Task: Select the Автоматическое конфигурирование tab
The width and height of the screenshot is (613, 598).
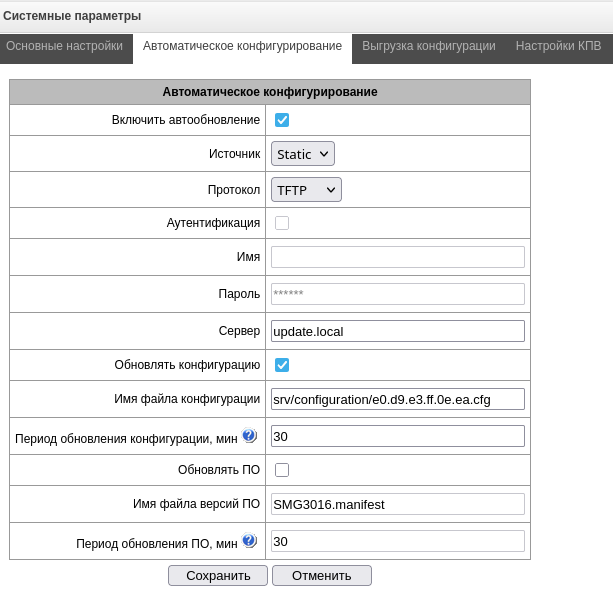Action: (x=242, y=46)
